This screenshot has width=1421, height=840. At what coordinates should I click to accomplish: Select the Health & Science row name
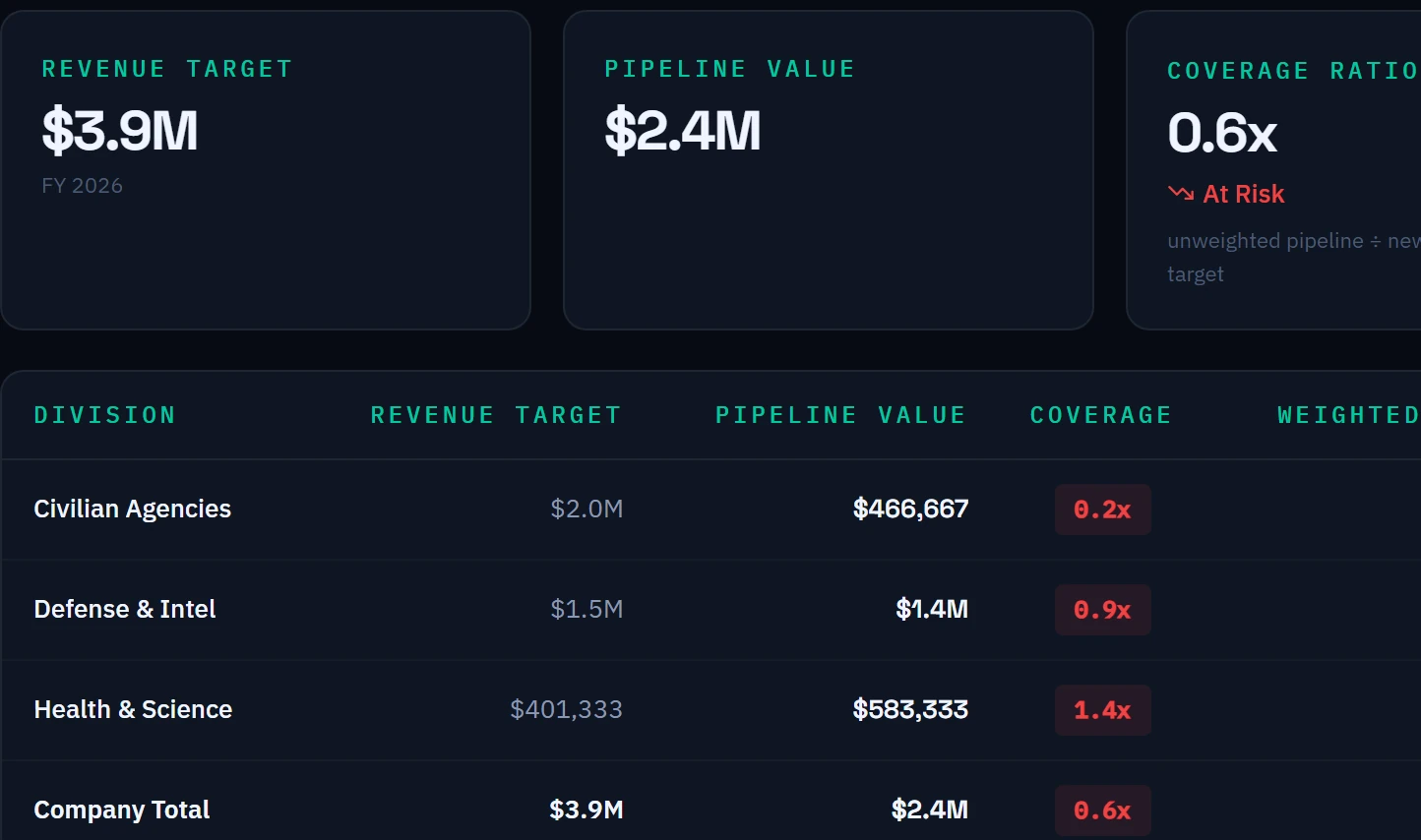pos(133,709)
